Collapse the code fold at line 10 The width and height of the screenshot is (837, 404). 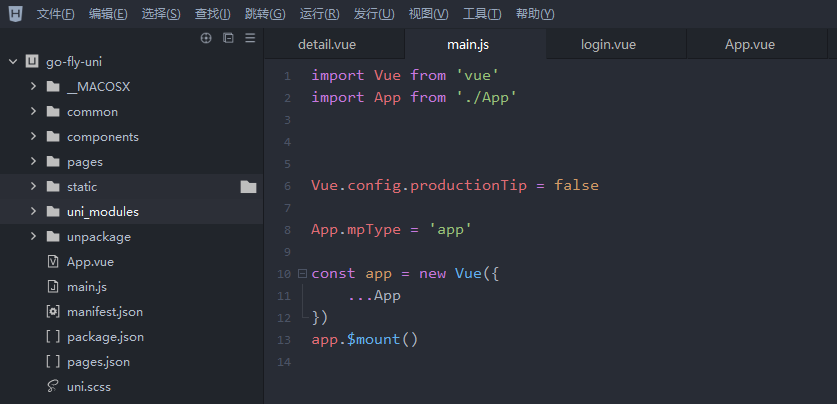tap(302, 273)
